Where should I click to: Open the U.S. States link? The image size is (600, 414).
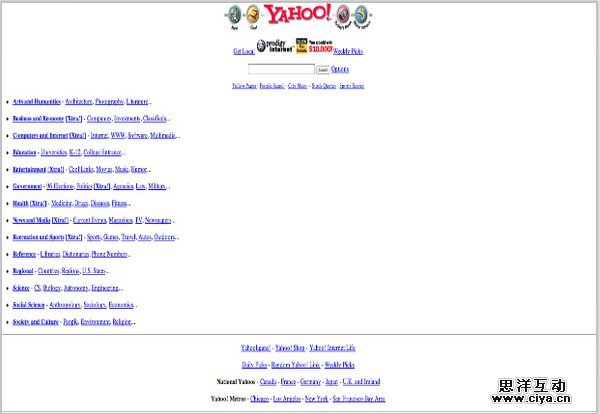tap(94, 271)
